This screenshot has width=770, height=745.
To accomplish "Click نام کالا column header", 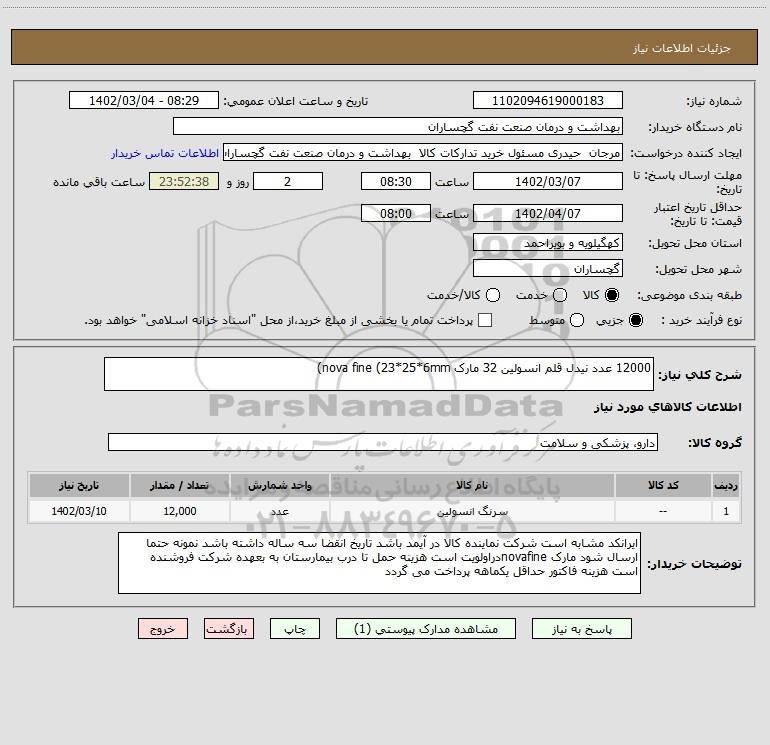I will click(x=472, y=485).
